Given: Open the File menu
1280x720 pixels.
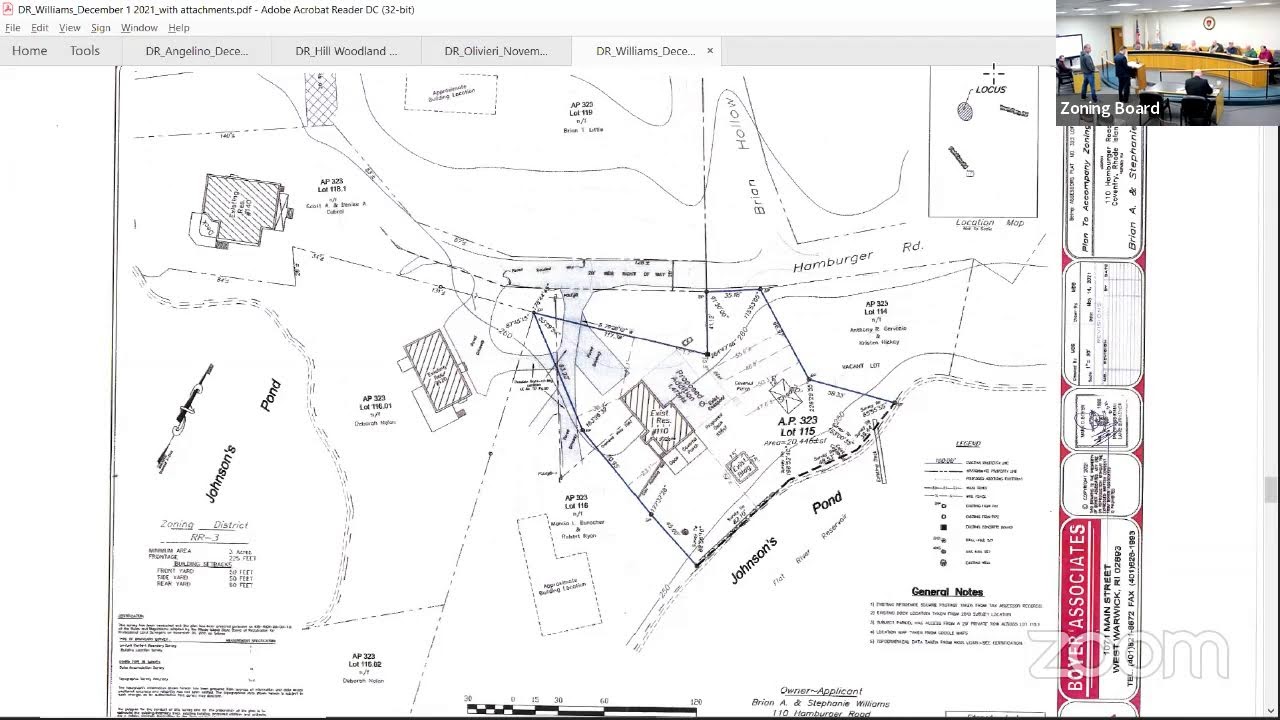Looking at the screenshot, I should click(13, 28).
